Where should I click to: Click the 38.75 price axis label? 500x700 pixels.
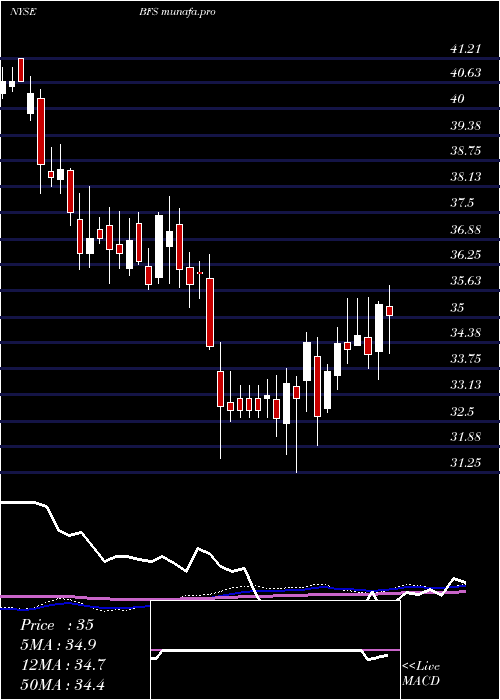tap(466, 151)
